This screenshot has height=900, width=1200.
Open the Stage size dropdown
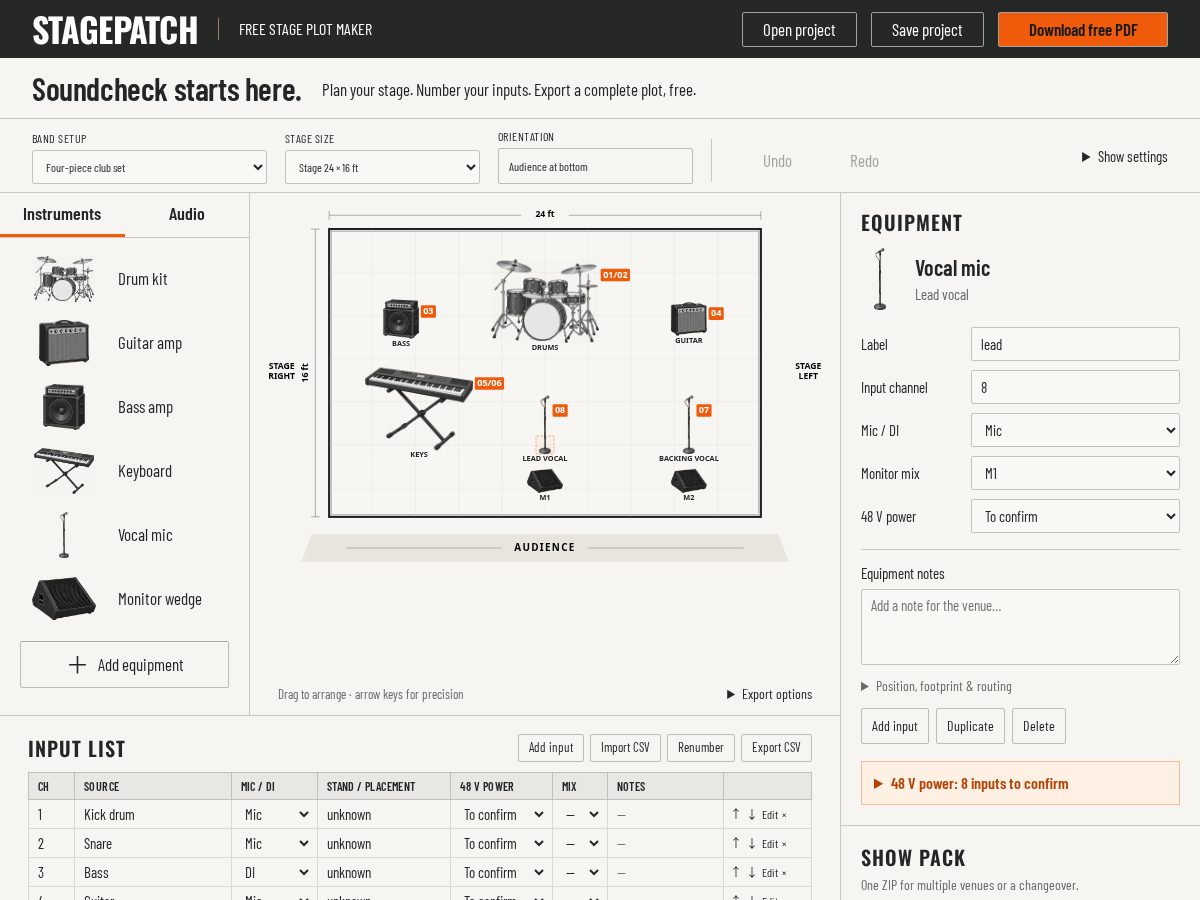point(382,167)
